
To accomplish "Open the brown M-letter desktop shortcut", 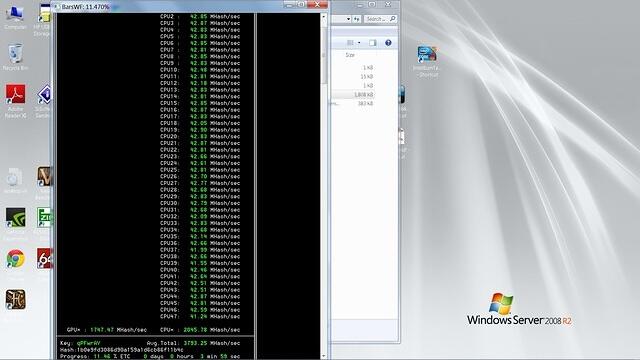I will click(44, 177).
